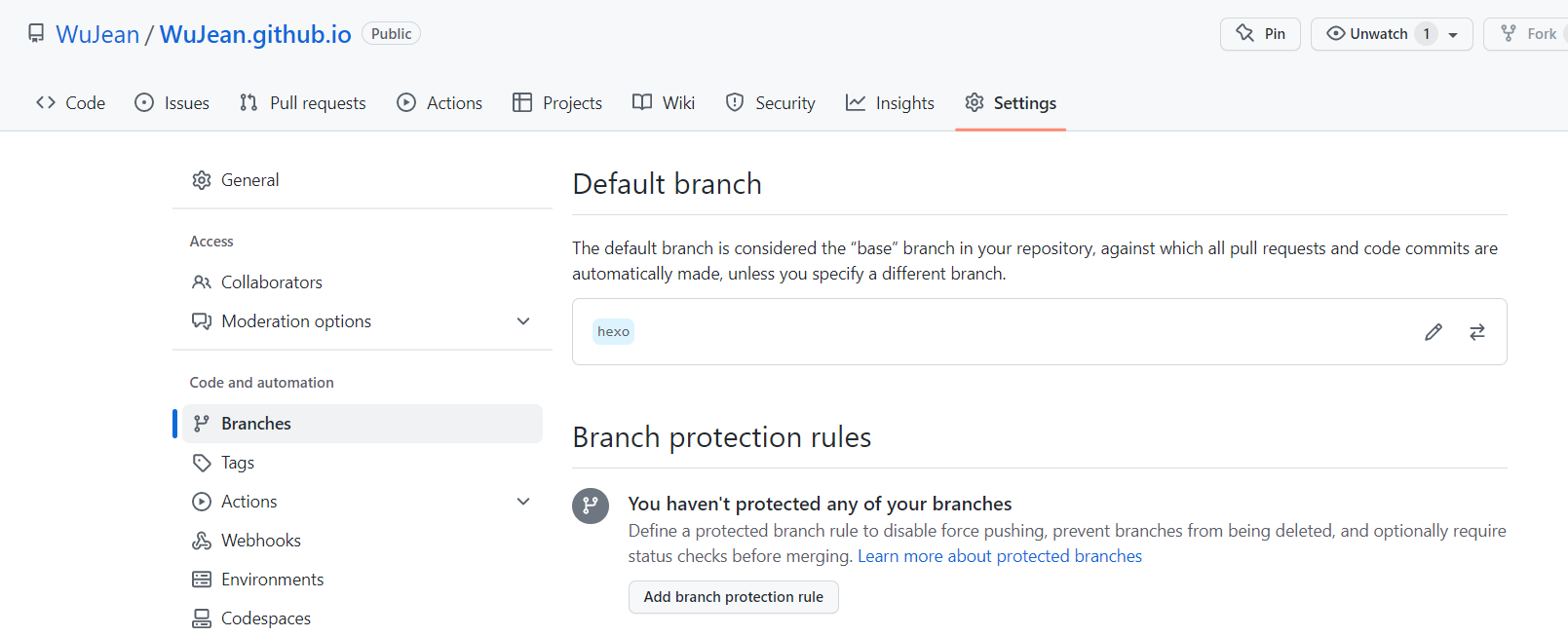Open Environments in the sidebar
The width and height of the screenshot is (1568, 637).
tap(363, 580)
